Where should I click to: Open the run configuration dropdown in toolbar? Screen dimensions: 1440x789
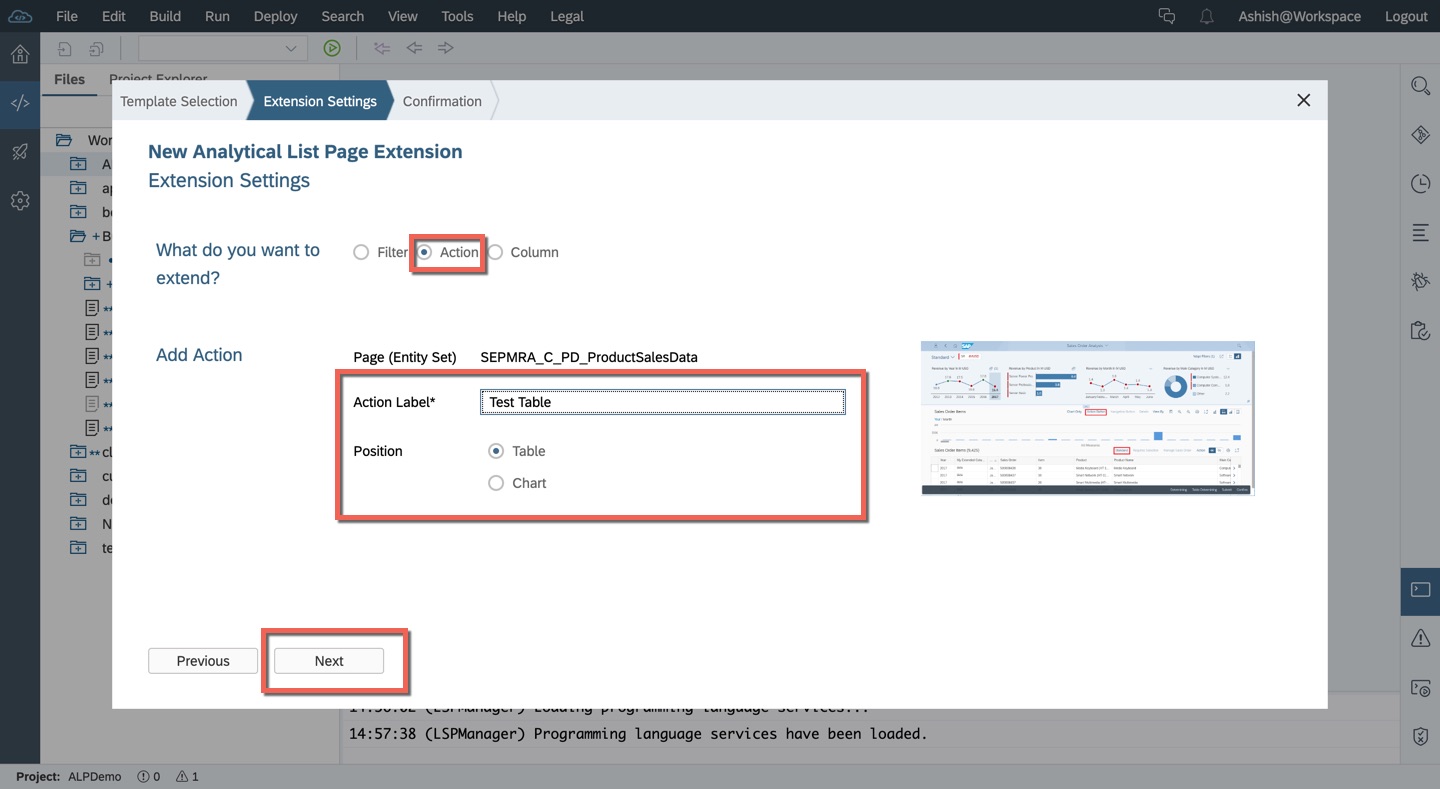point(291,47)
